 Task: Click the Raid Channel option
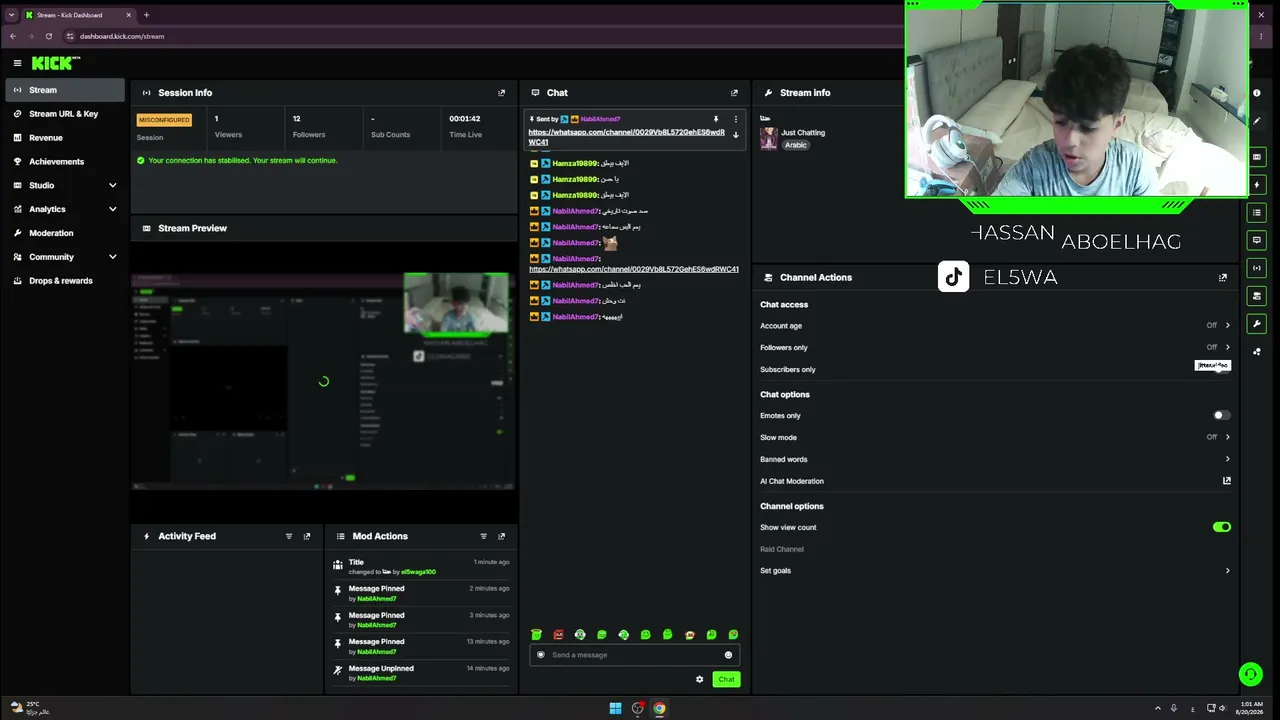pyautogui.click(x=782, y=549)
